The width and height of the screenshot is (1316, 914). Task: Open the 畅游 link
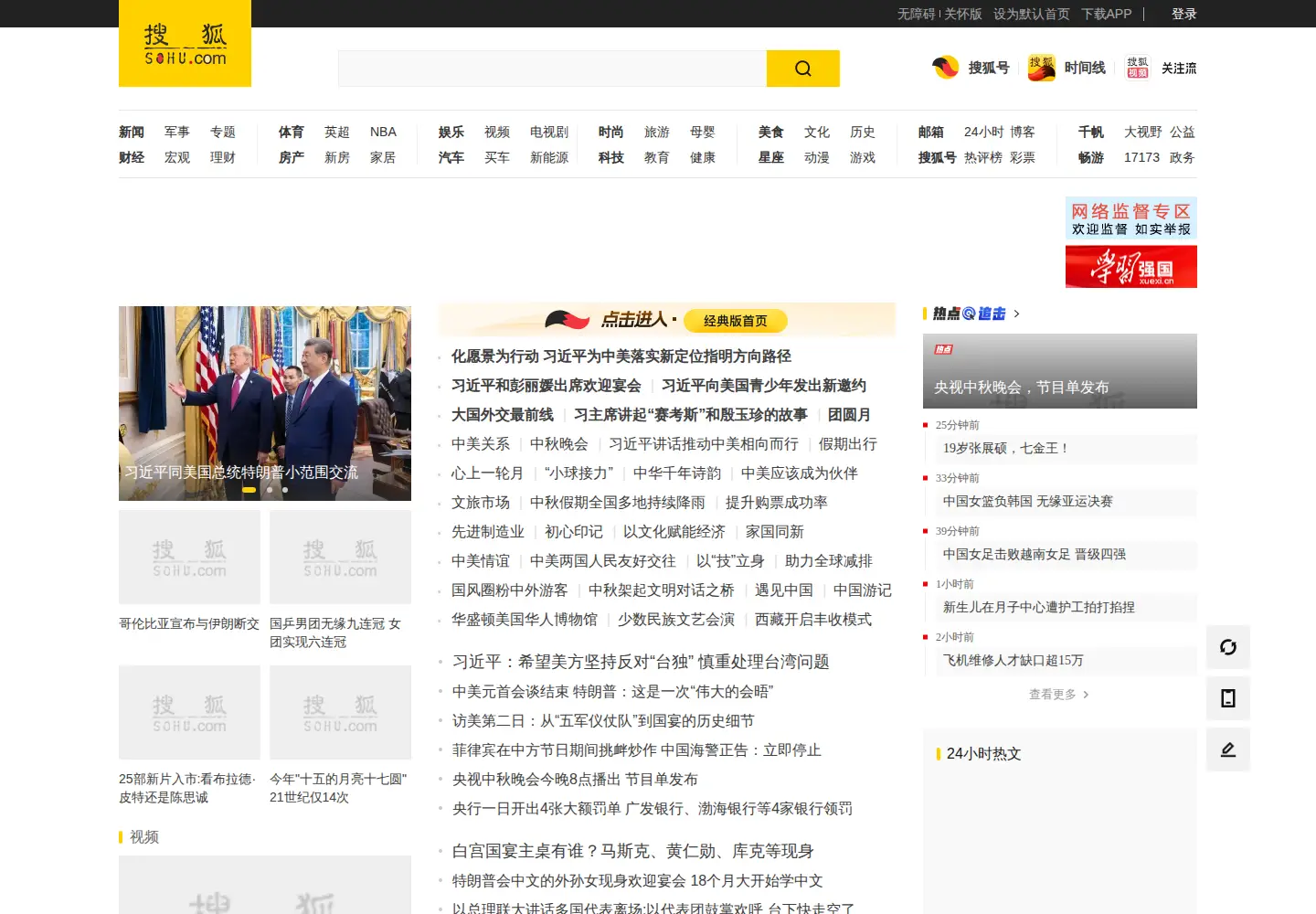1091,157
